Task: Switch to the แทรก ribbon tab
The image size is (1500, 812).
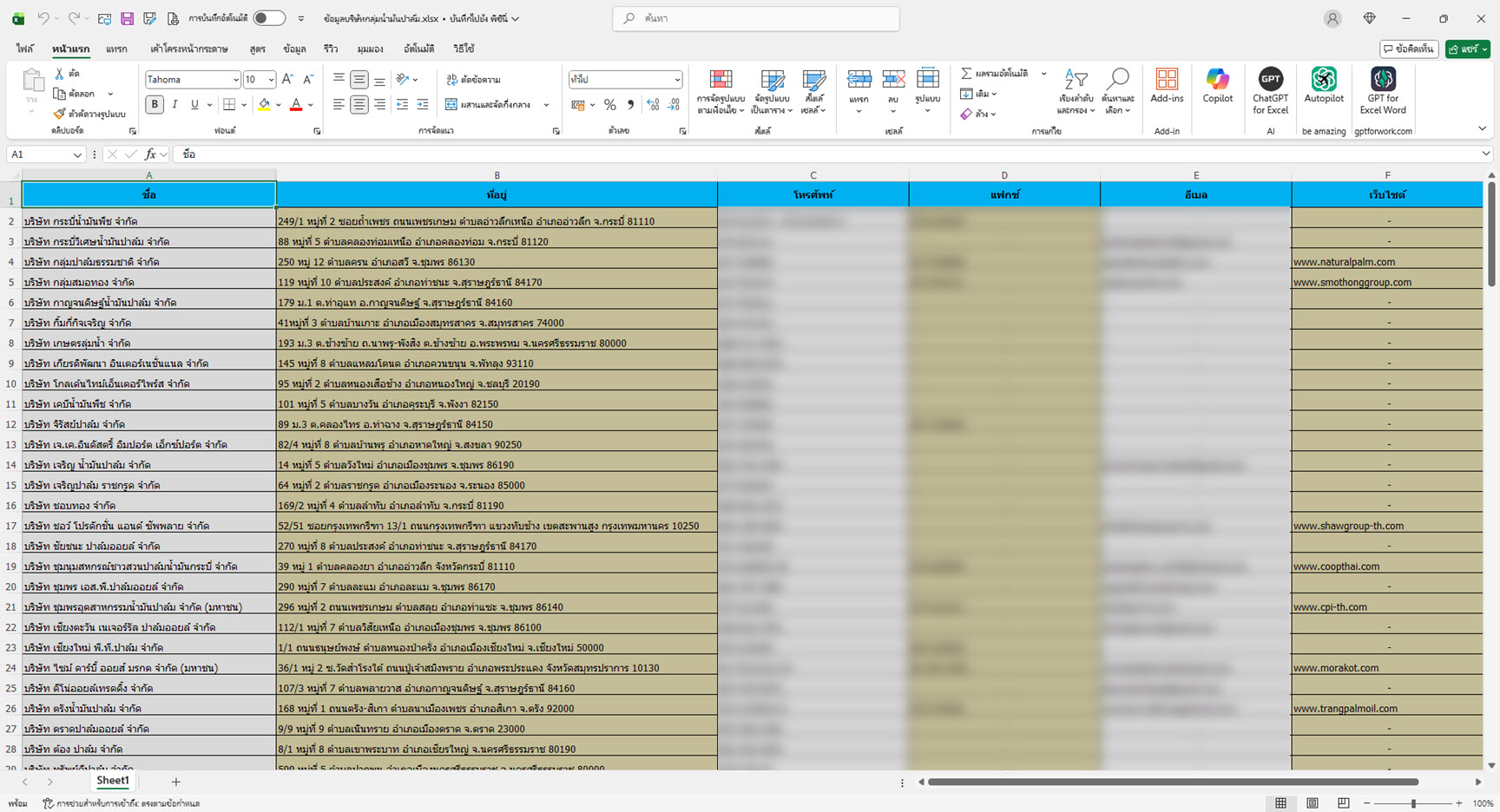Action: [116, 49]
